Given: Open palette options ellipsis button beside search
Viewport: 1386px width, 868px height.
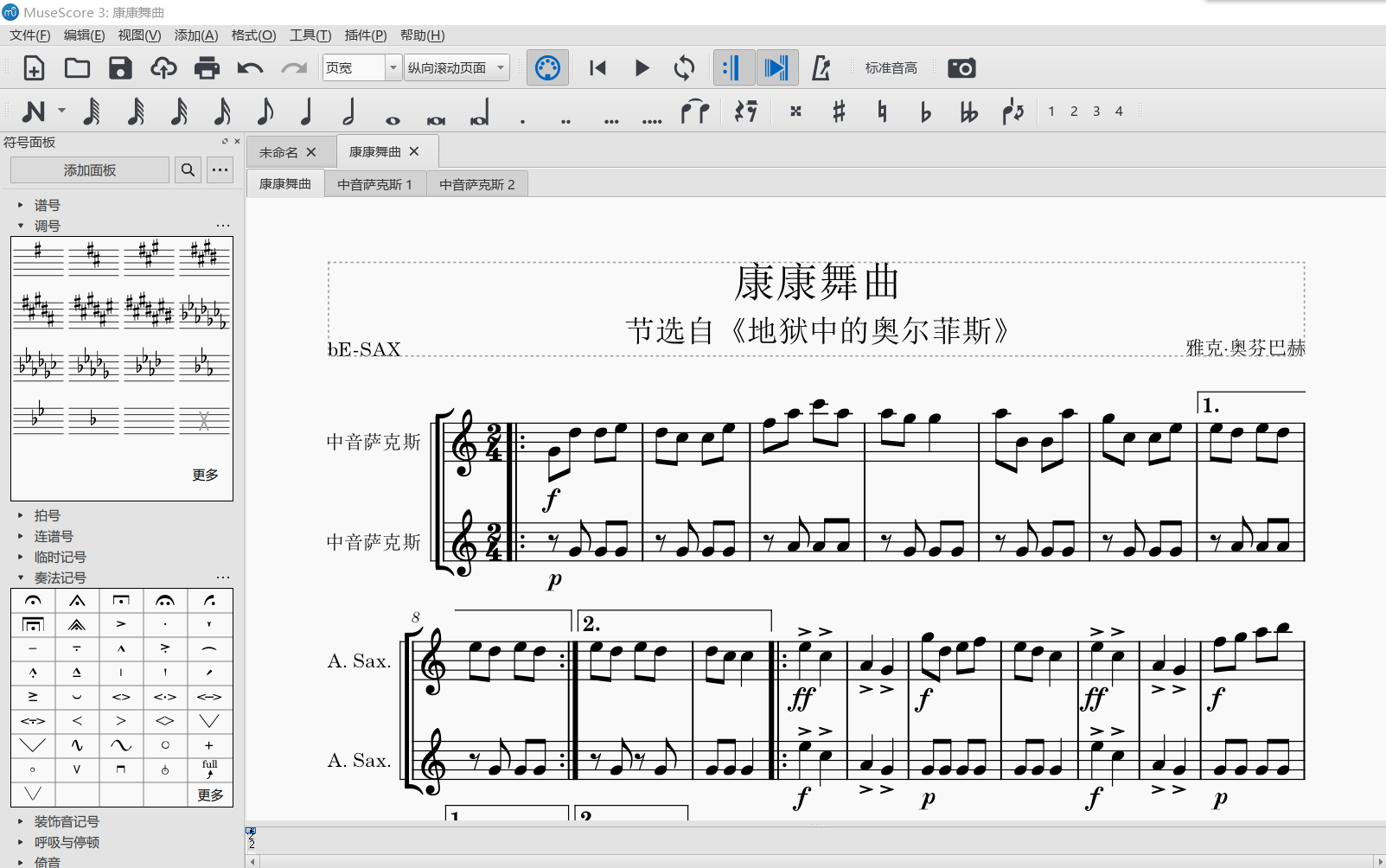Looking at the screenshot, I should point(220,170).
